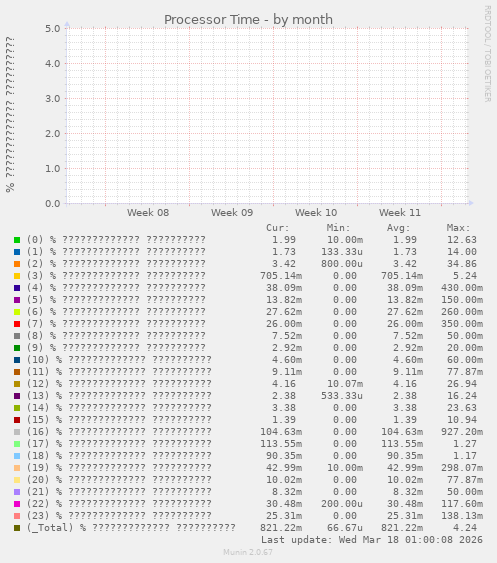Click the rotated y-axis percent label
Viewport: 497px width, 563px height.
pos(10,114)
